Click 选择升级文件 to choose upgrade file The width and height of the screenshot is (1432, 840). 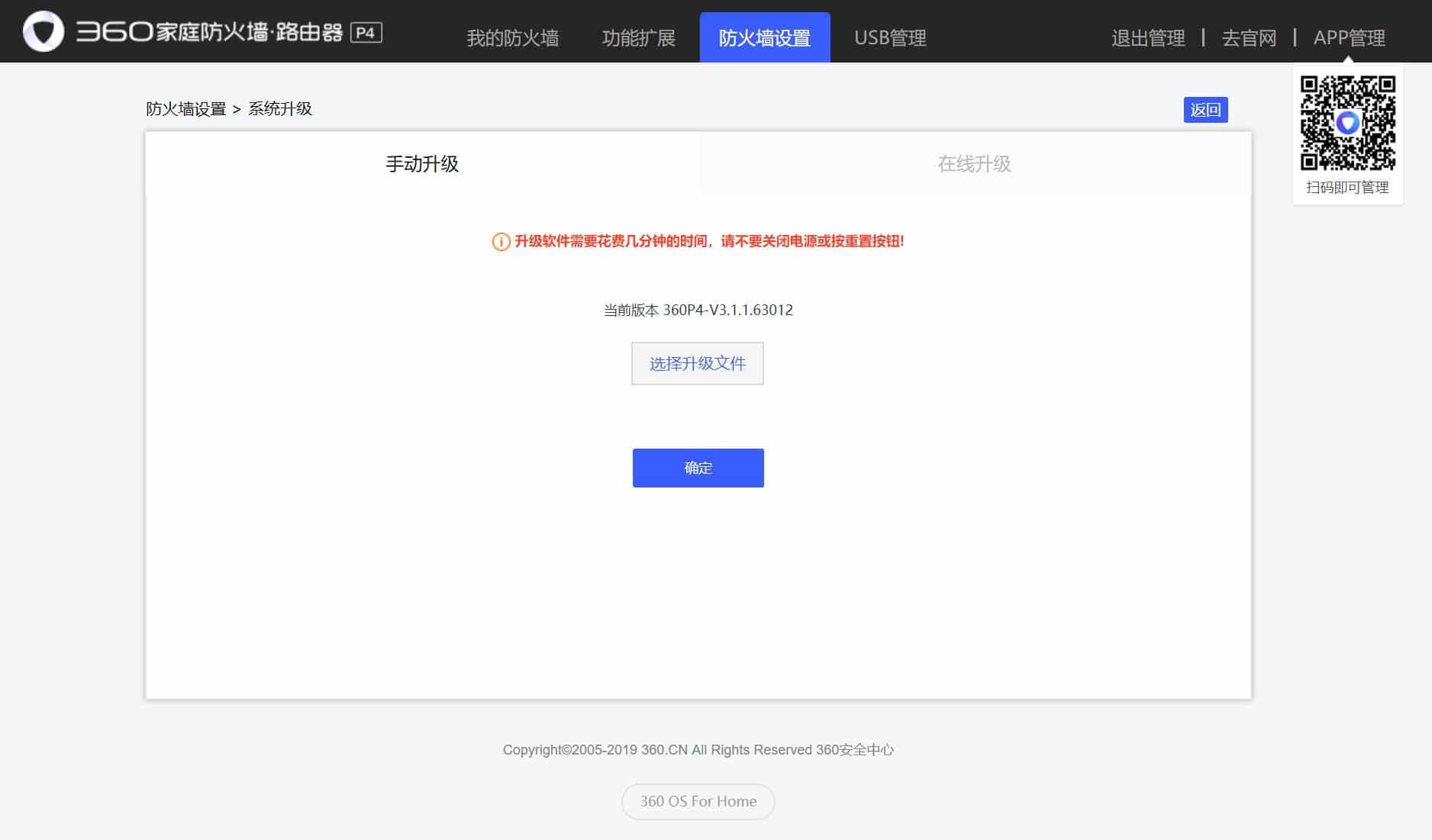(x=697, y=363)
